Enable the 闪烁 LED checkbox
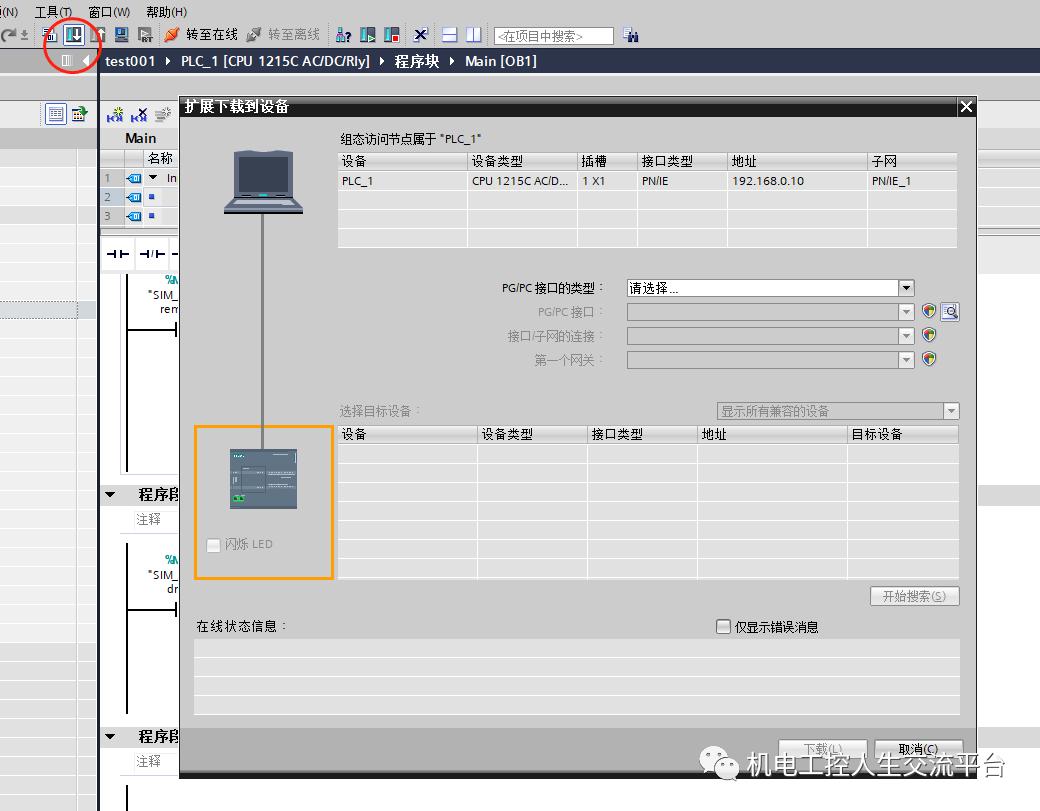The width and height of the screenshot is (1040, 811). 213,544
